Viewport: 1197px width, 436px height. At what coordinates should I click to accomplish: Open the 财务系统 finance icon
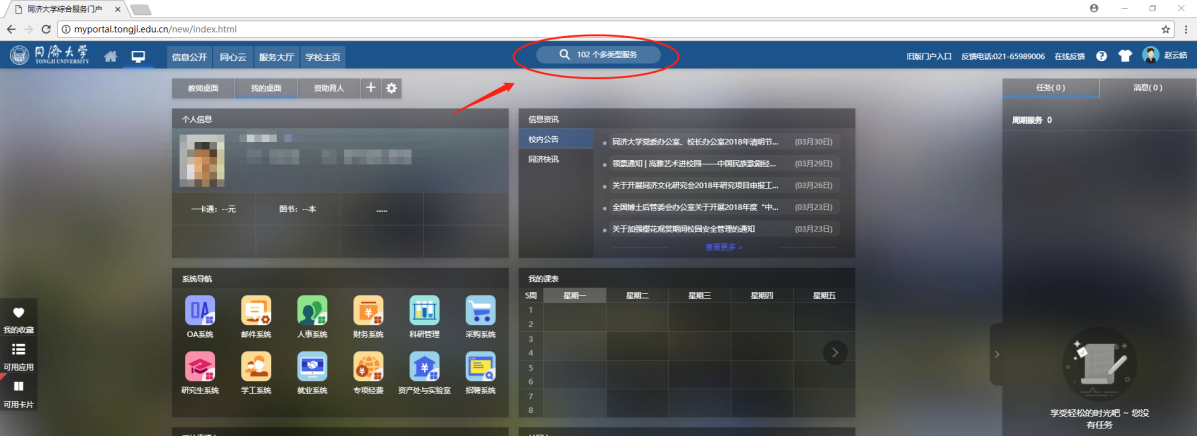[x=368, y=311]
